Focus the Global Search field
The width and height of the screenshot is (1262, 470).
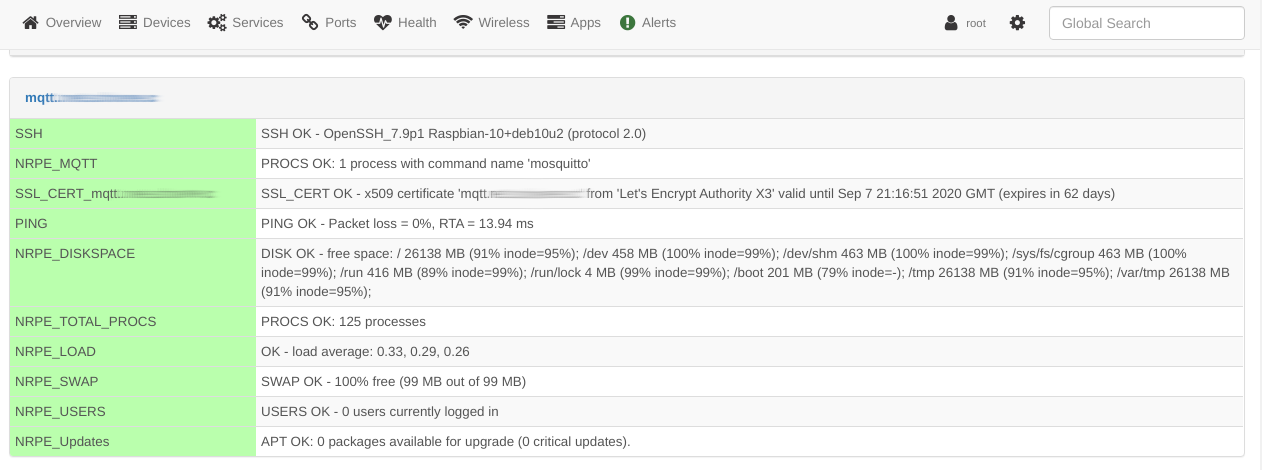(x=1146, y=23)
